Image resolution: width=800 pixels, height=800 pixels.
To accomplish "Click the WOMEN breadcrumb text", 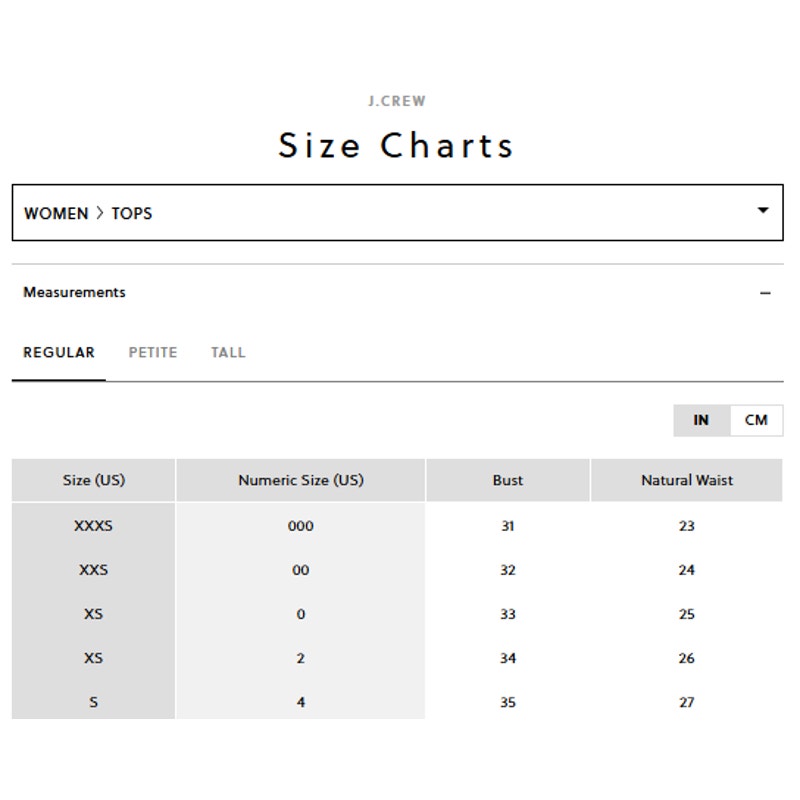I will (x=56, y=213).
